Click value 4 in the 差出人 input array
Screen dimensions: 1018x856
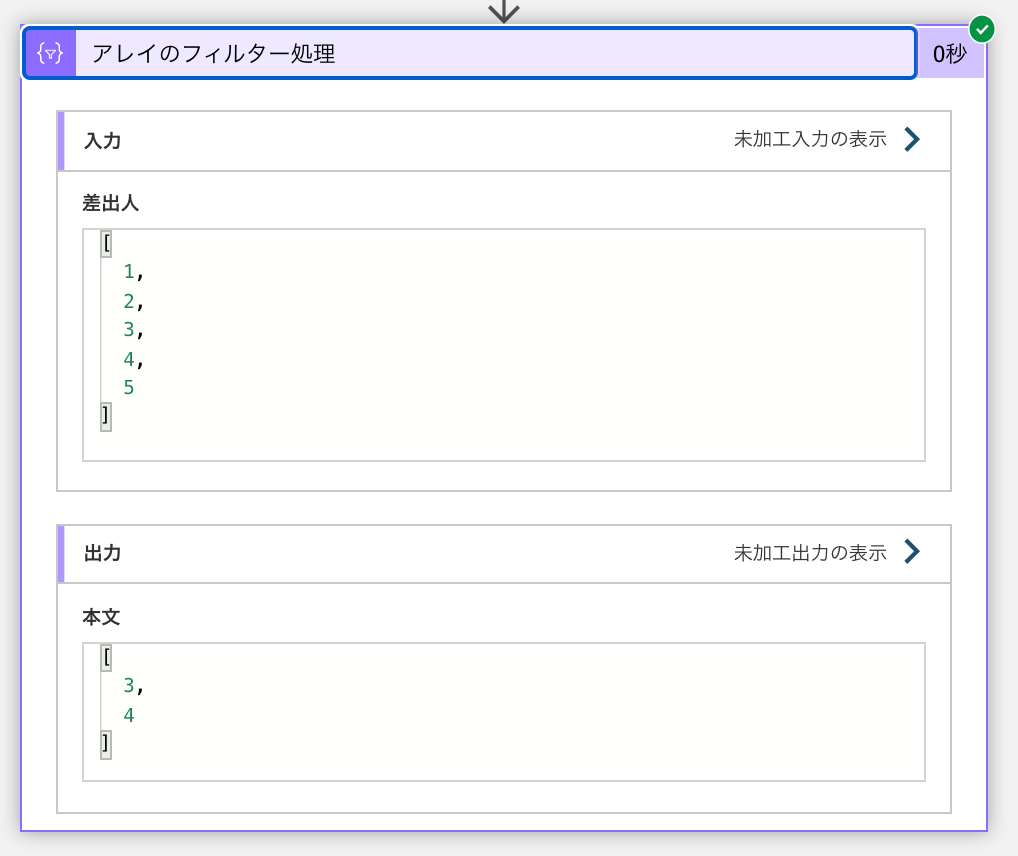(x=129, y=359)
